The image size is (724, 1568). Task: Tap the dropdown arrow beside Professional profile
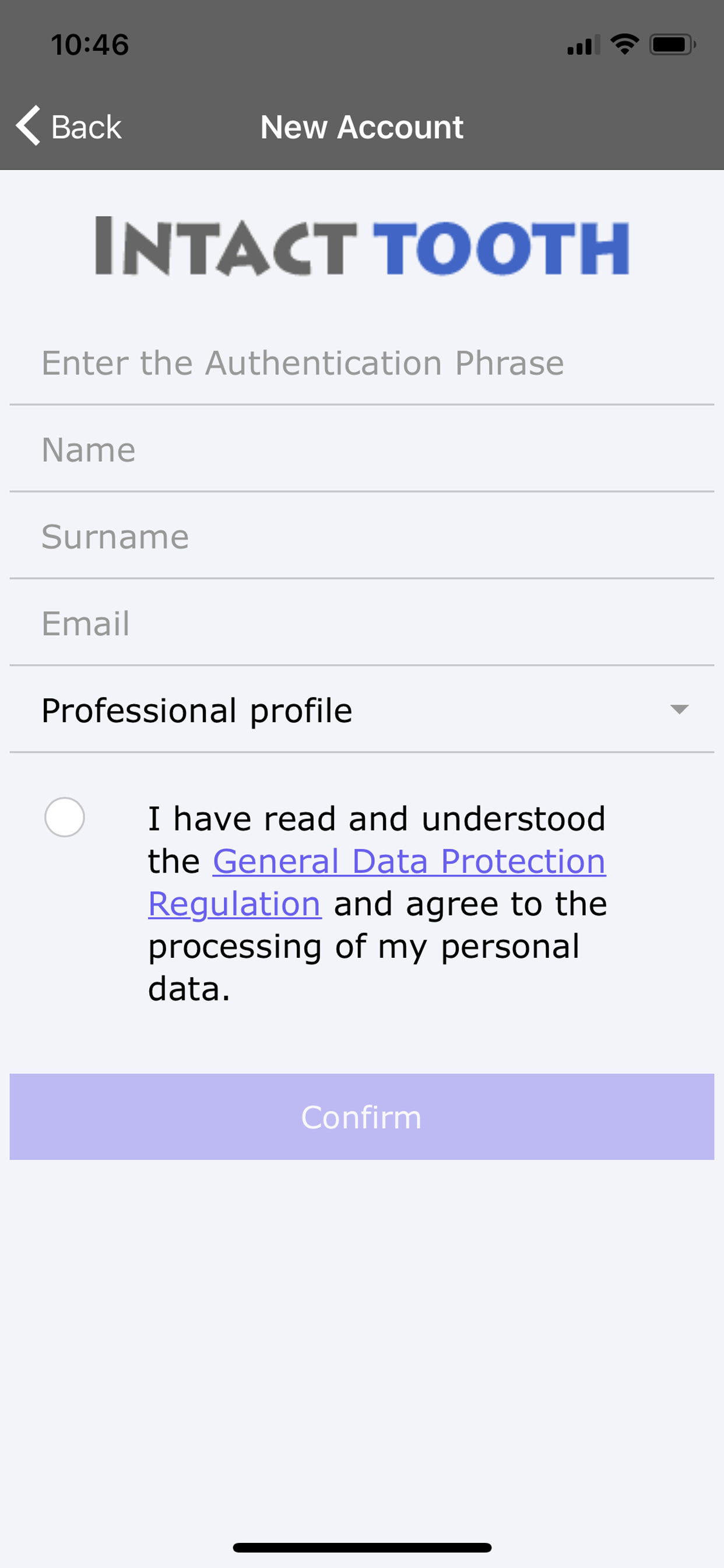click(680, 711)
